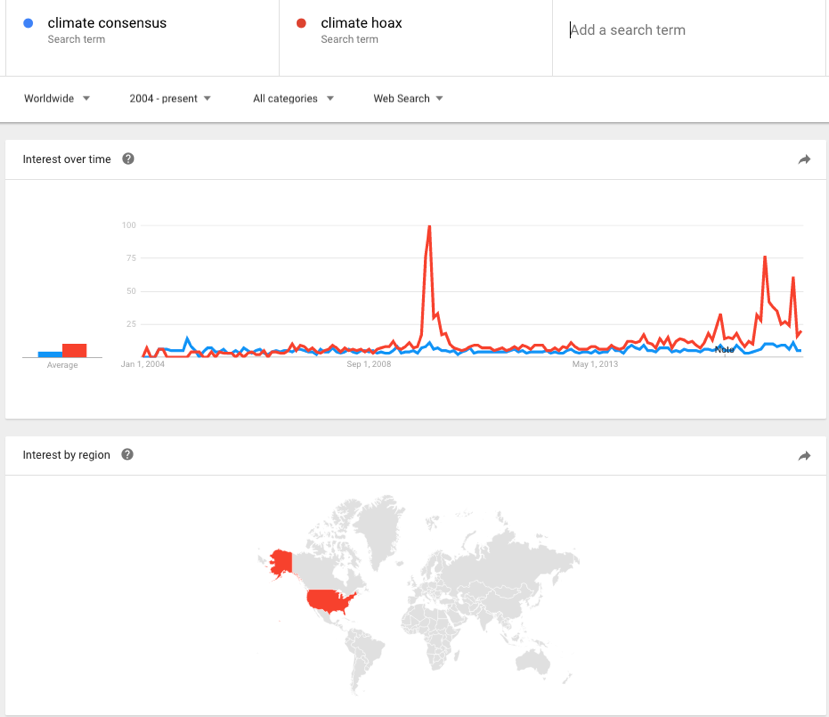Open the Worldwide region dropdown
Image resolution: width=829 pixels, height=717 pixels.
pyautogui.click(x=57, y=98)
